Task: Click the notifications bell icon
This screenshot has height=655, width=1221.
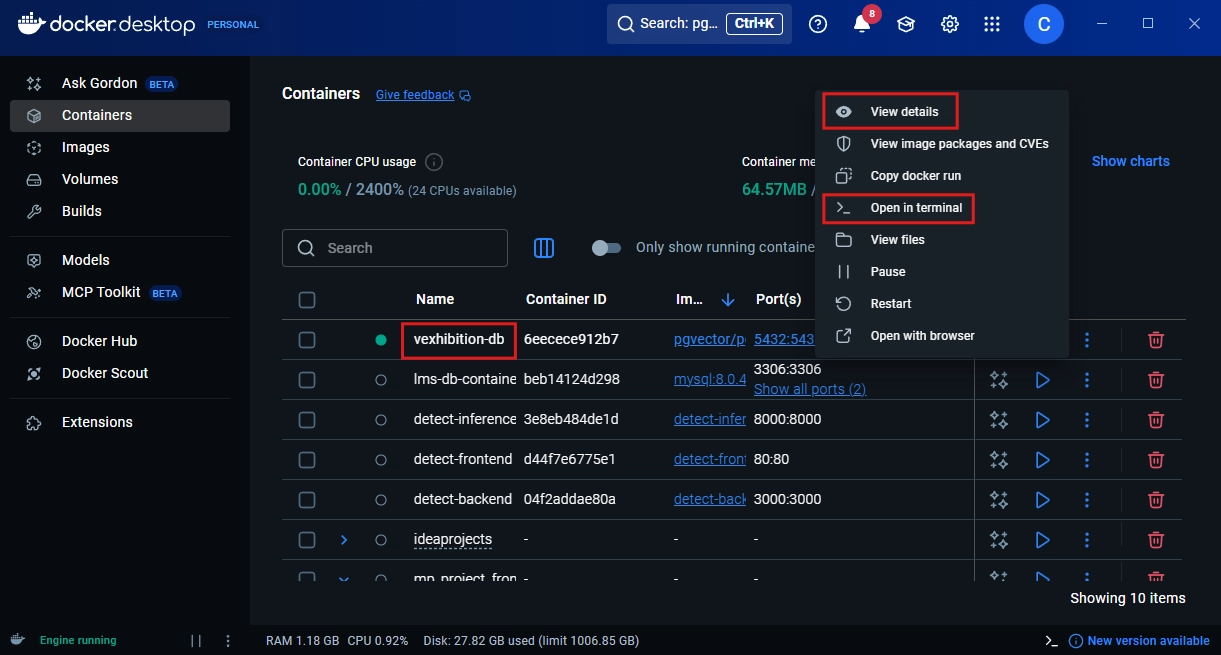Action: coord(862,24)
